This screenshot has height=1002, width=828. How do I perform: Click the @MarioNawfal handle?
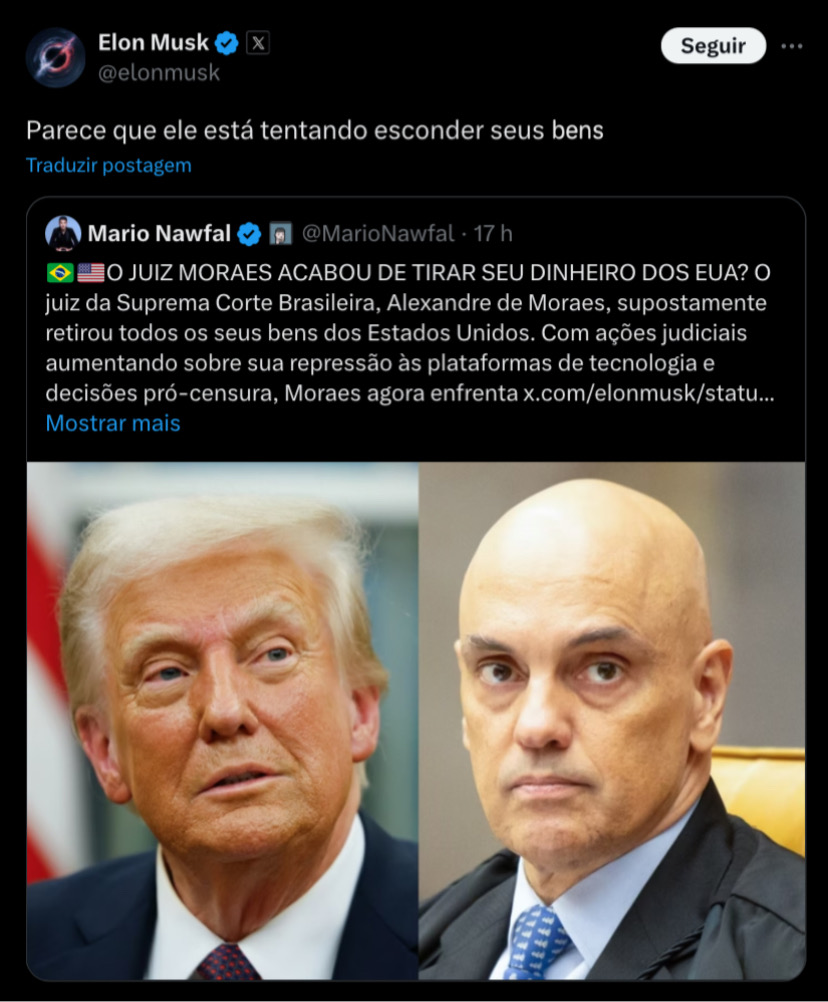[x=378, y=234]
